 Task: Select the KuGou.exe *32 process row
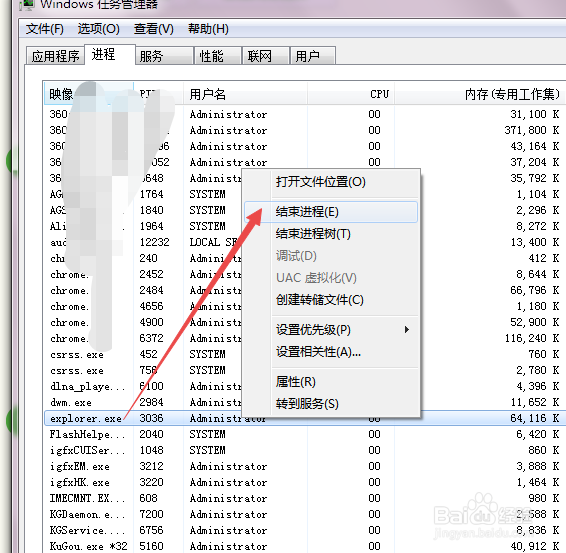pyautogui.click(x=305, y=546)
